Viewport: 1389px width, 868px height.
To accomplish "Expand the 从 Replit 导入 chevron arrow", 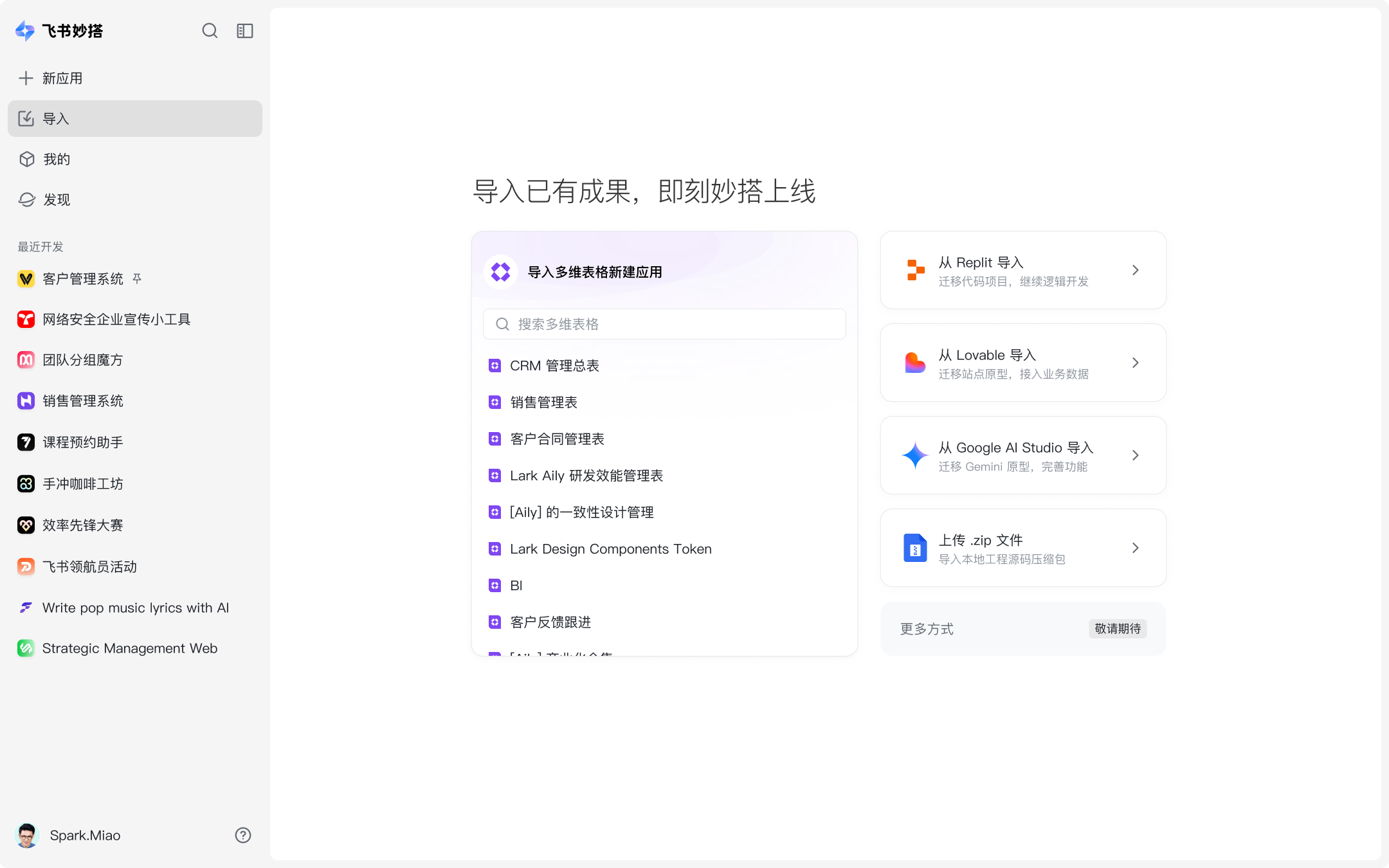I will (1136, 270).
